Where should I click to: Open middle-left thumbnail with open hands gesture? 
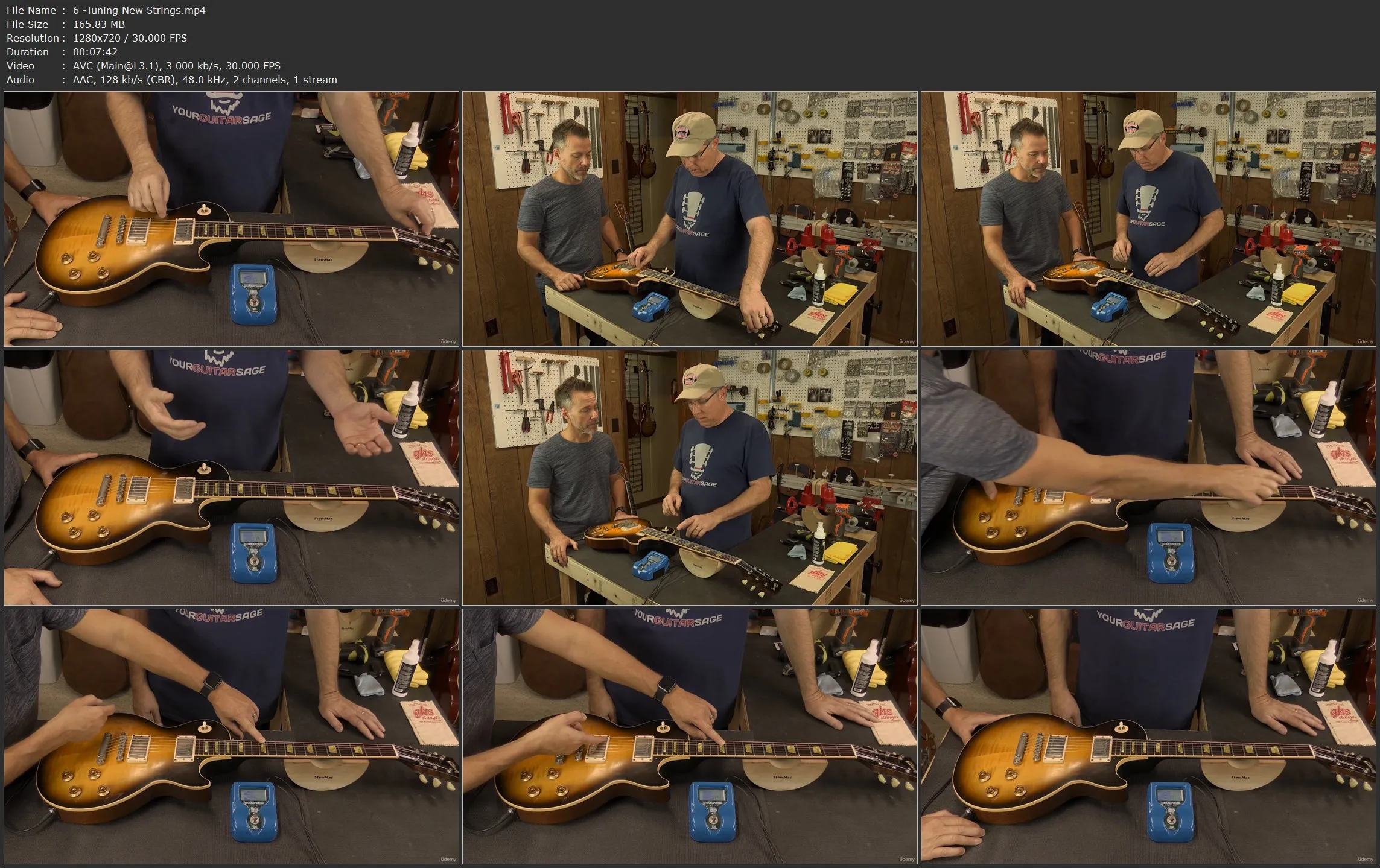[231, 477]
